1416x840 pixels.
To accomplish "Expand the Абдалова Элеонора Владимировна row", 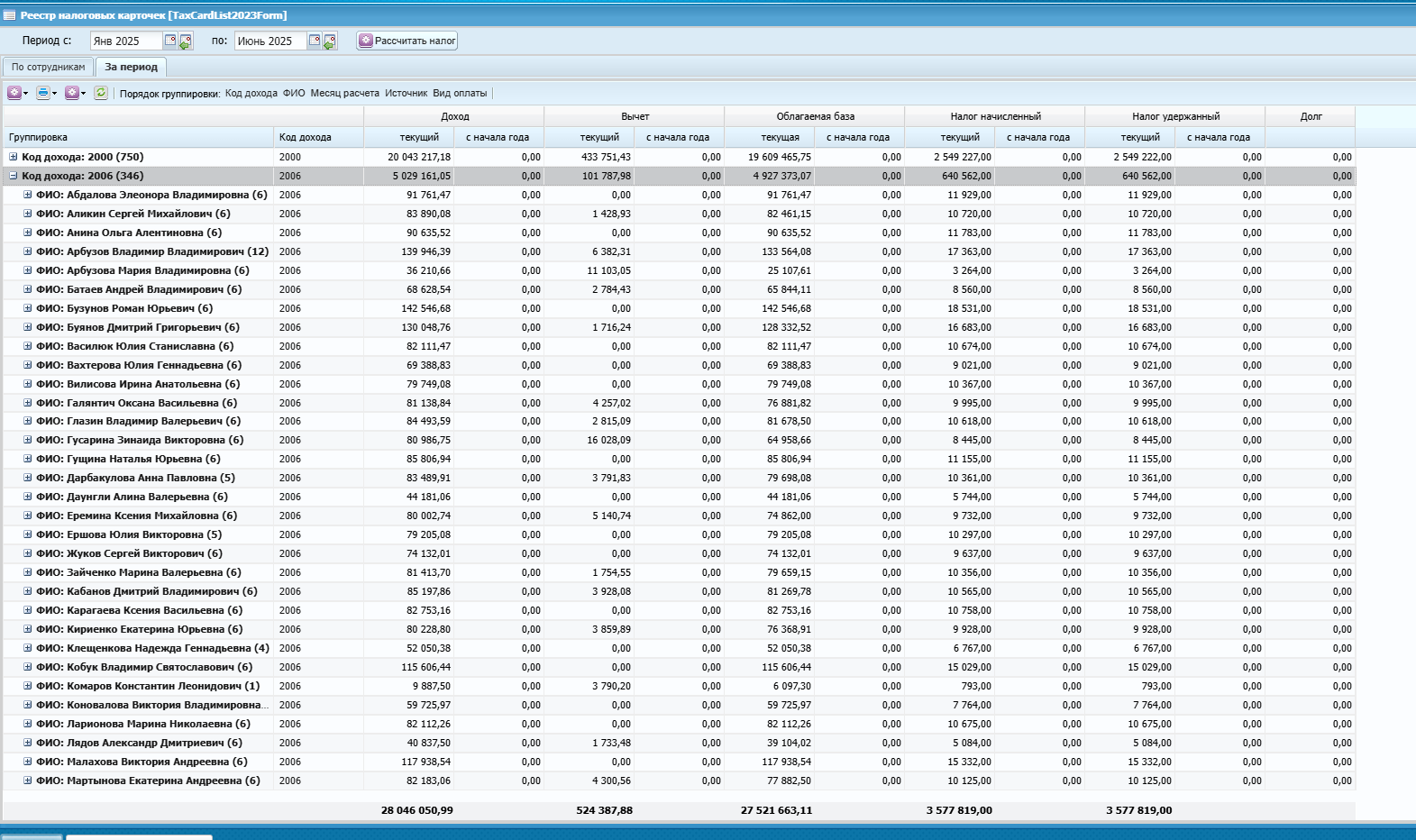I will click(28, 195).
